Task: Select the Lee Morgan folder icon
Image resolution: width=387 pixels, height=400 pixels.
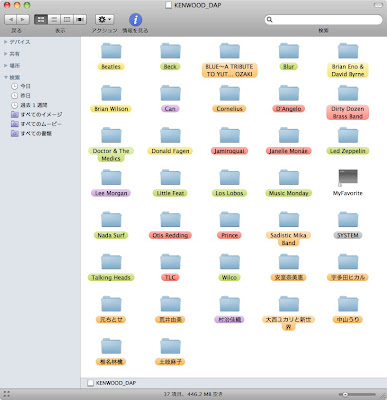Action: [111, 177]
